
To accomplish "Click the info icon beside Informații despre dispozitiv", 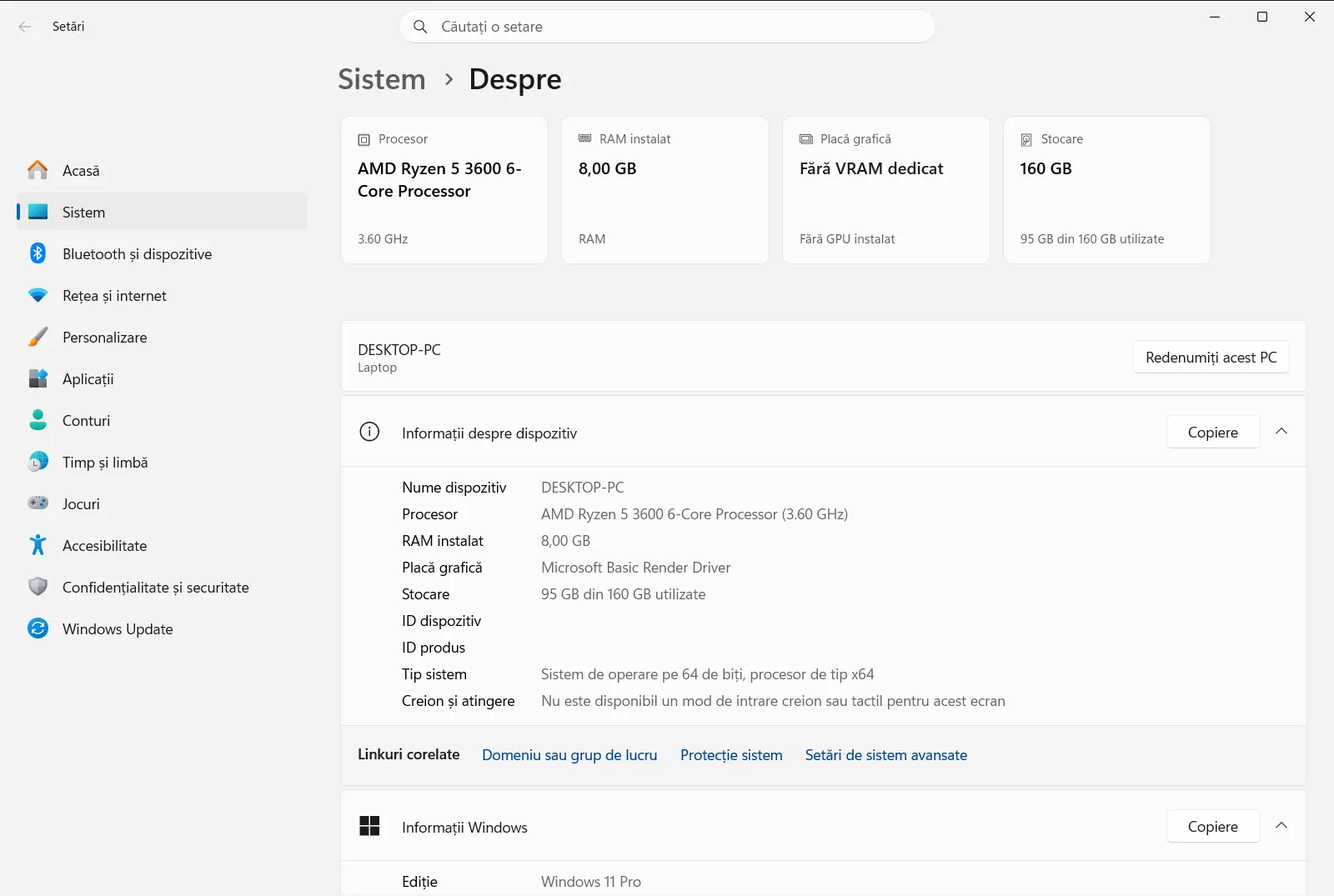I will 369,432.
